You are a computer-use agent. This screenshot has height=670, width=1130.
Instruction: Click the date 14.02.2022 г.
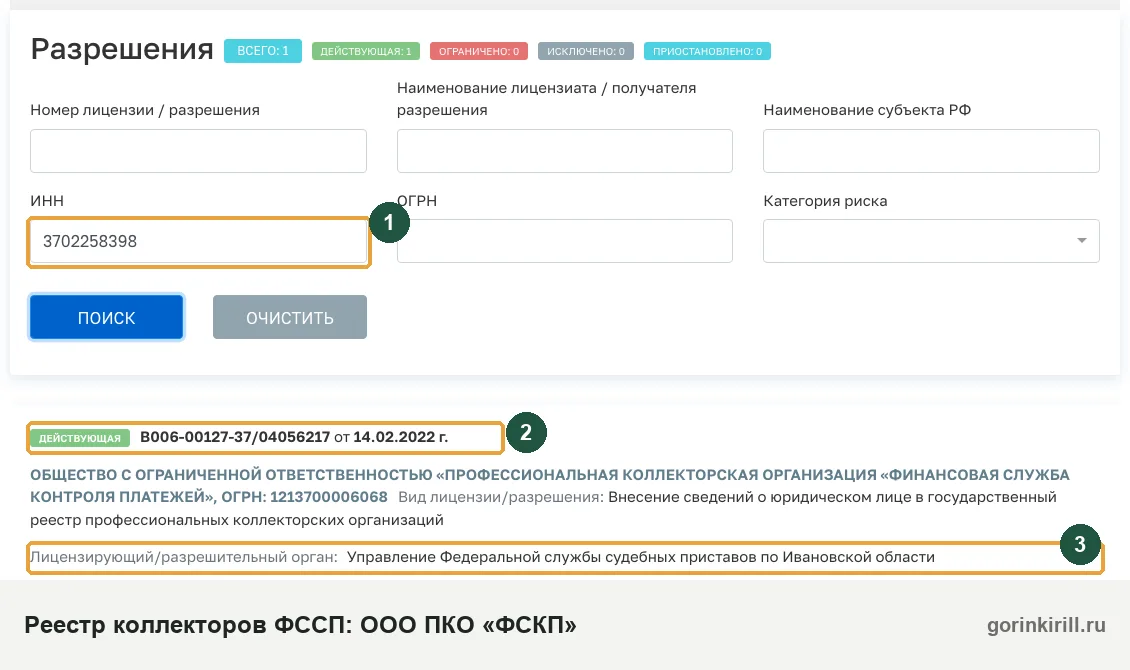pos(401,437)
